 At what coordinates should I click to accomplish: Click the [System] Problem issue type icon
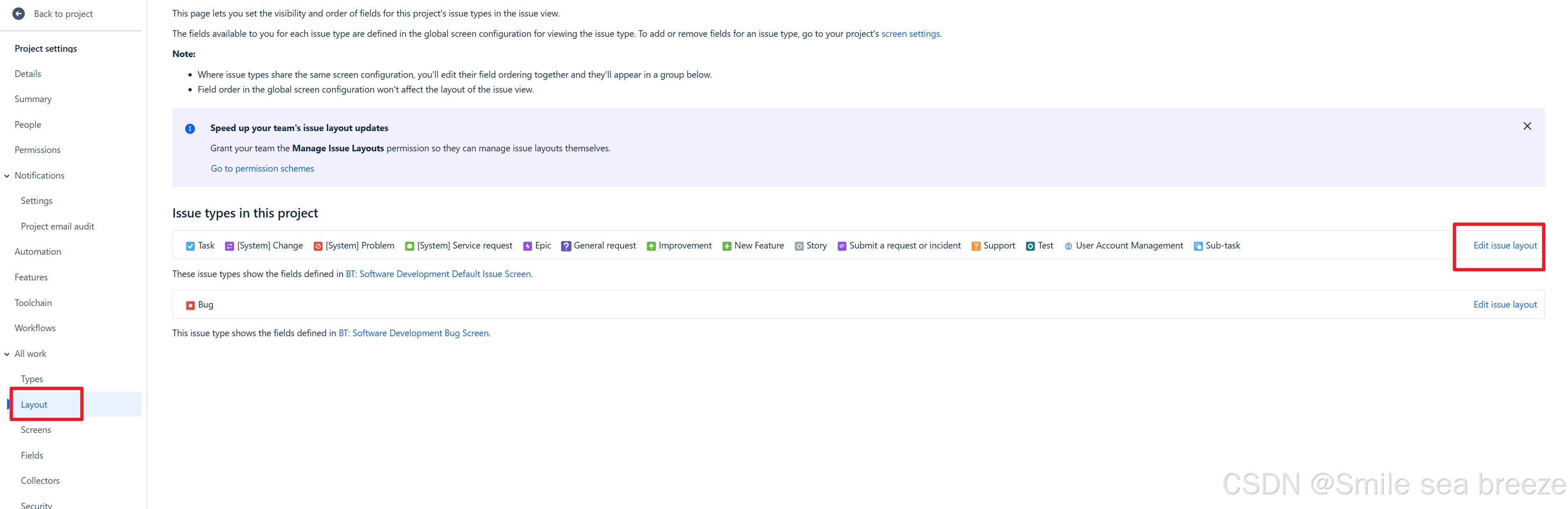317,245
